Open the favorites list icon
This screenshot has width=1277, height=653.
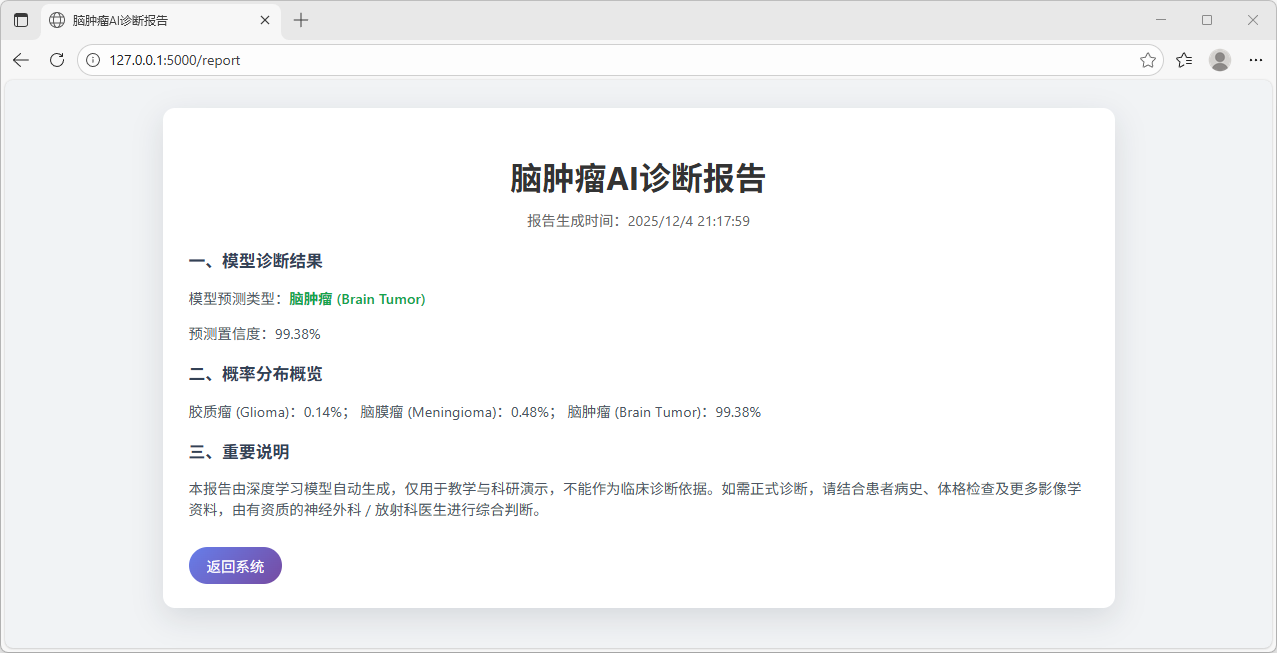coord(1184,60)
